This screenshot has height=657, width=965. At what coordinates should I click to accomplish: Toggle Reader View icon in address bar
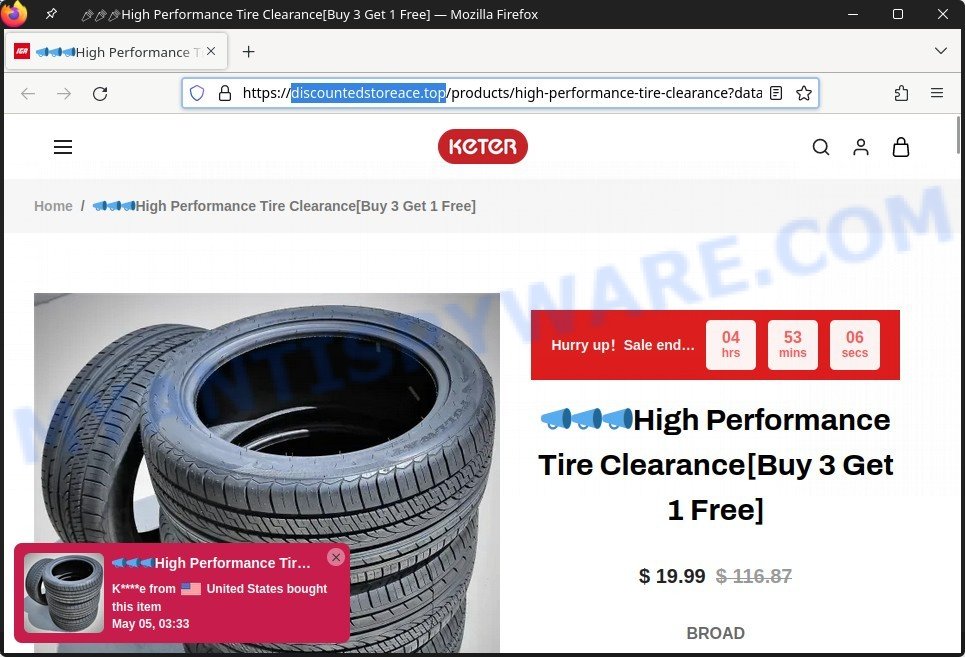click(x=776, y=93)
